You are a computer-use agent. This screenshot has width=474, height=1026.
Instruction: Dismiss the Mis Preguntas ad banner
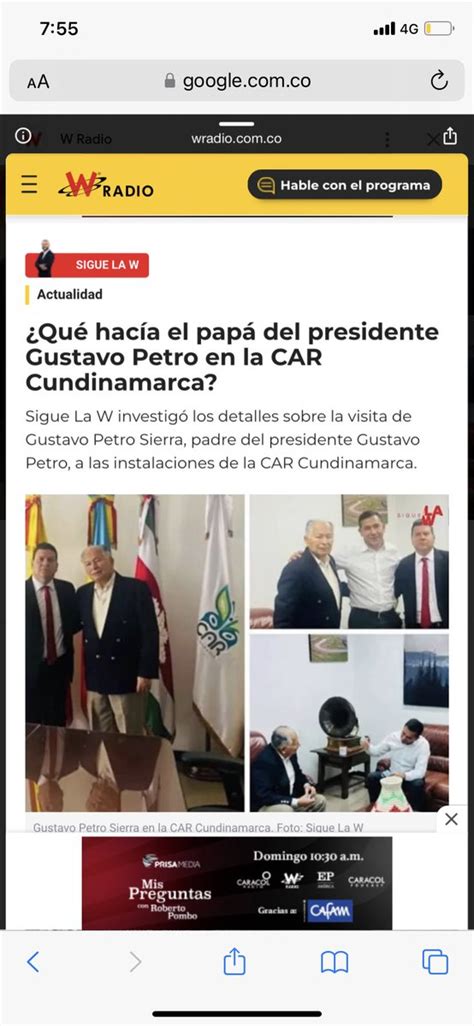pyautogui.click(x=451, y=819)
